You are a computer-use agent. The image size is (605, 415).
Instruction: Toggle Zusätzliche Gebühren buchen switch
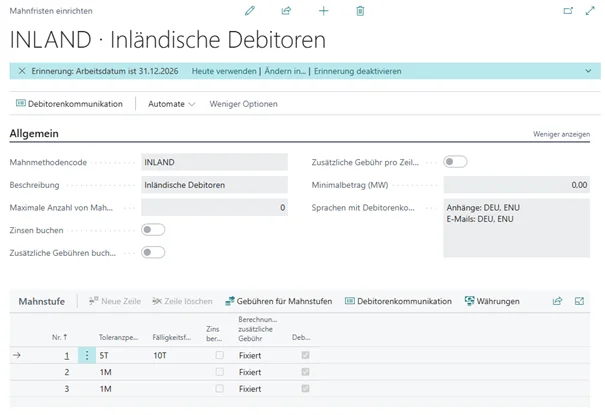click(153, 252)
